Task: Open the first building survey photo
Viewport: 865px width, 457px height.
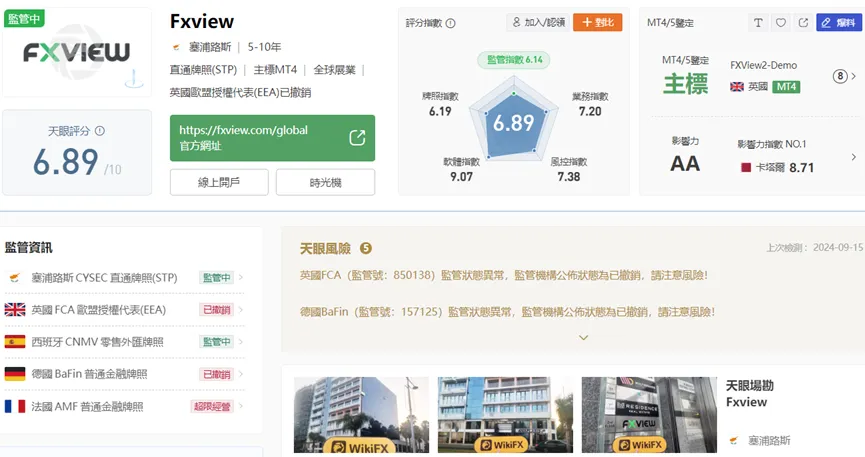Action: pos(361,415)
